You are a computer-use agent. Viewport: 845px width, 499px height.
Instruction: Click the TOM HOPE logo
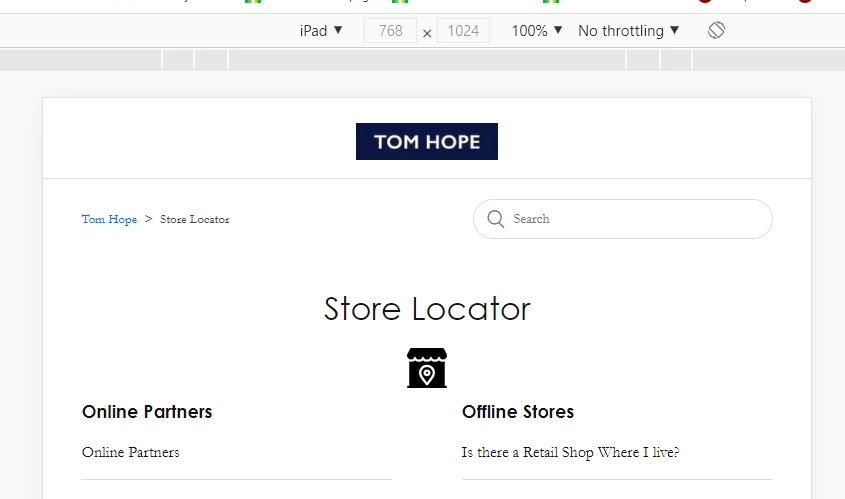pos(427,142)
